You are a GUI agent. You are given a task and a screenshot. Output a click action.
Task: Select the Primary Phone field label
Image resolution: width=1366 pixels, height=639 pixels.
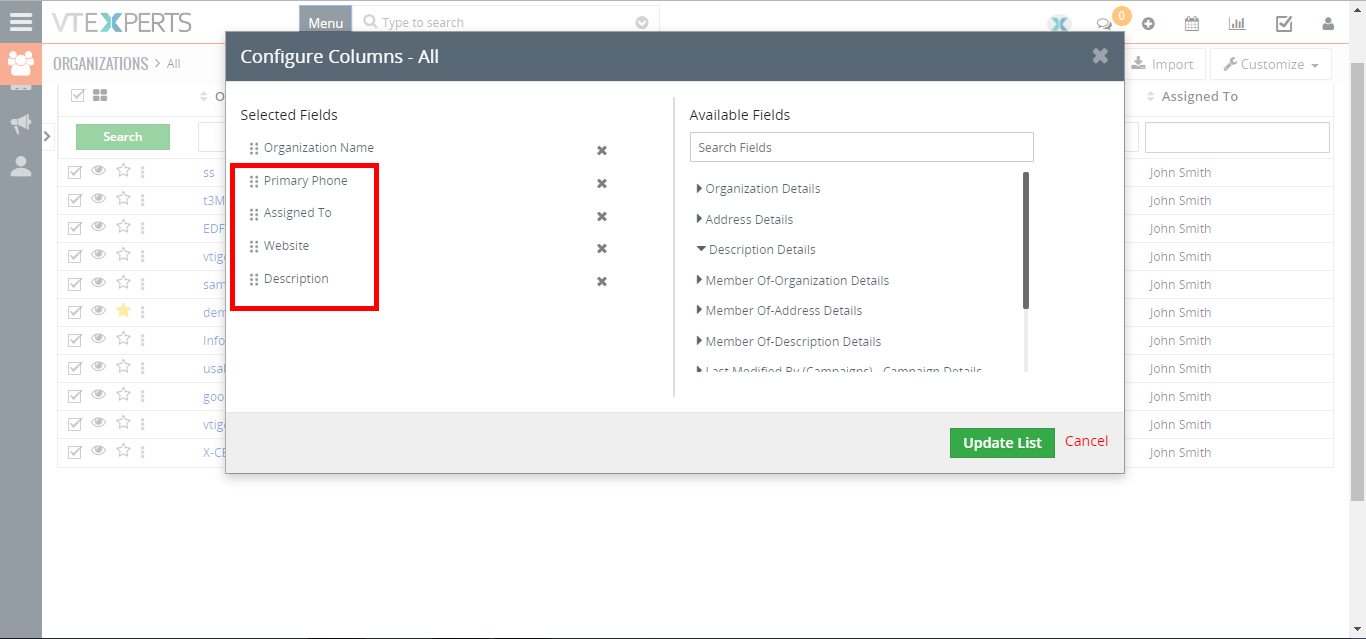pyautogui.click(x=306, y=181)
